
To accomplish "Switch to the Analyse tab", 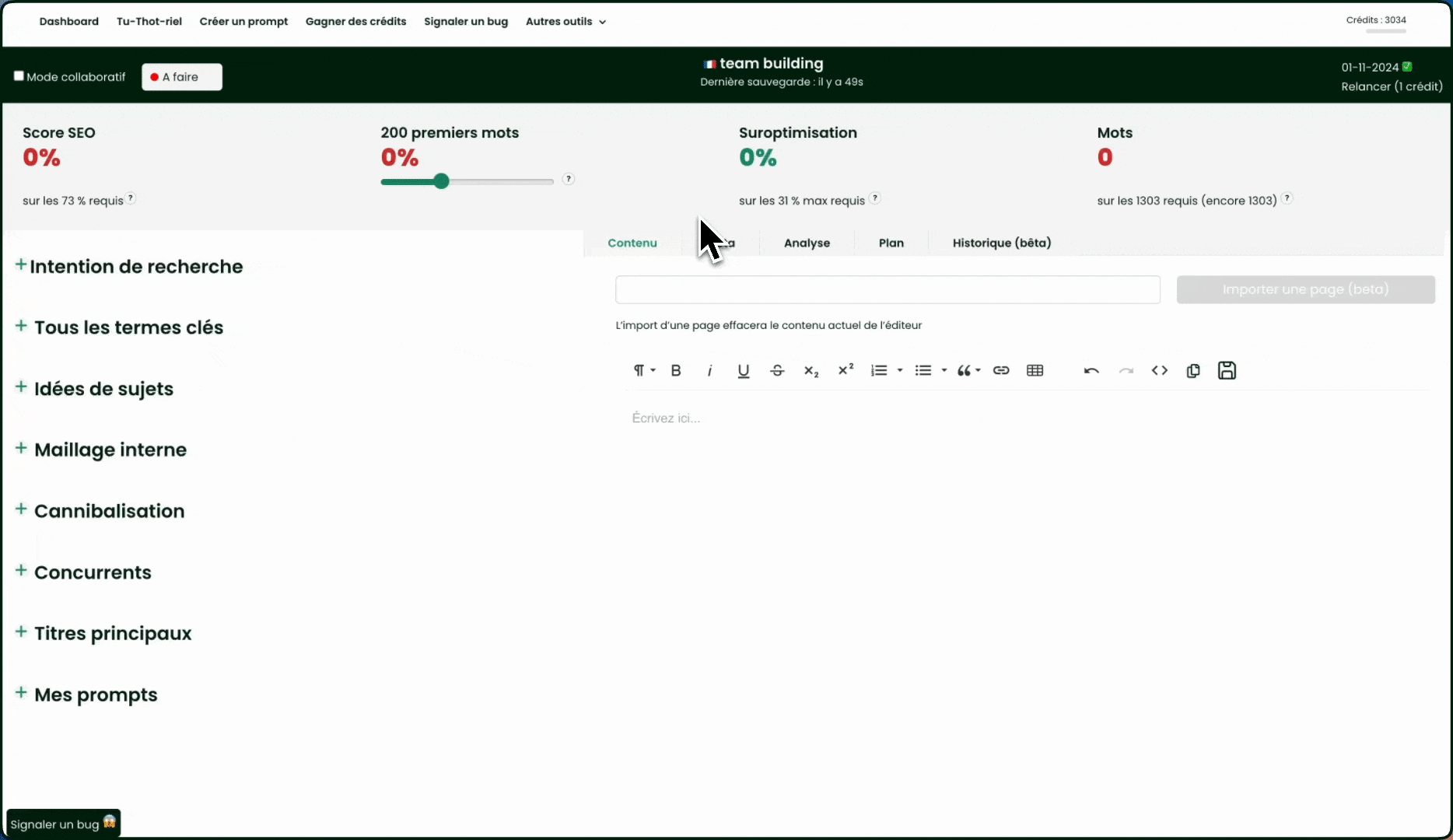I will click(x=807, y=243).
